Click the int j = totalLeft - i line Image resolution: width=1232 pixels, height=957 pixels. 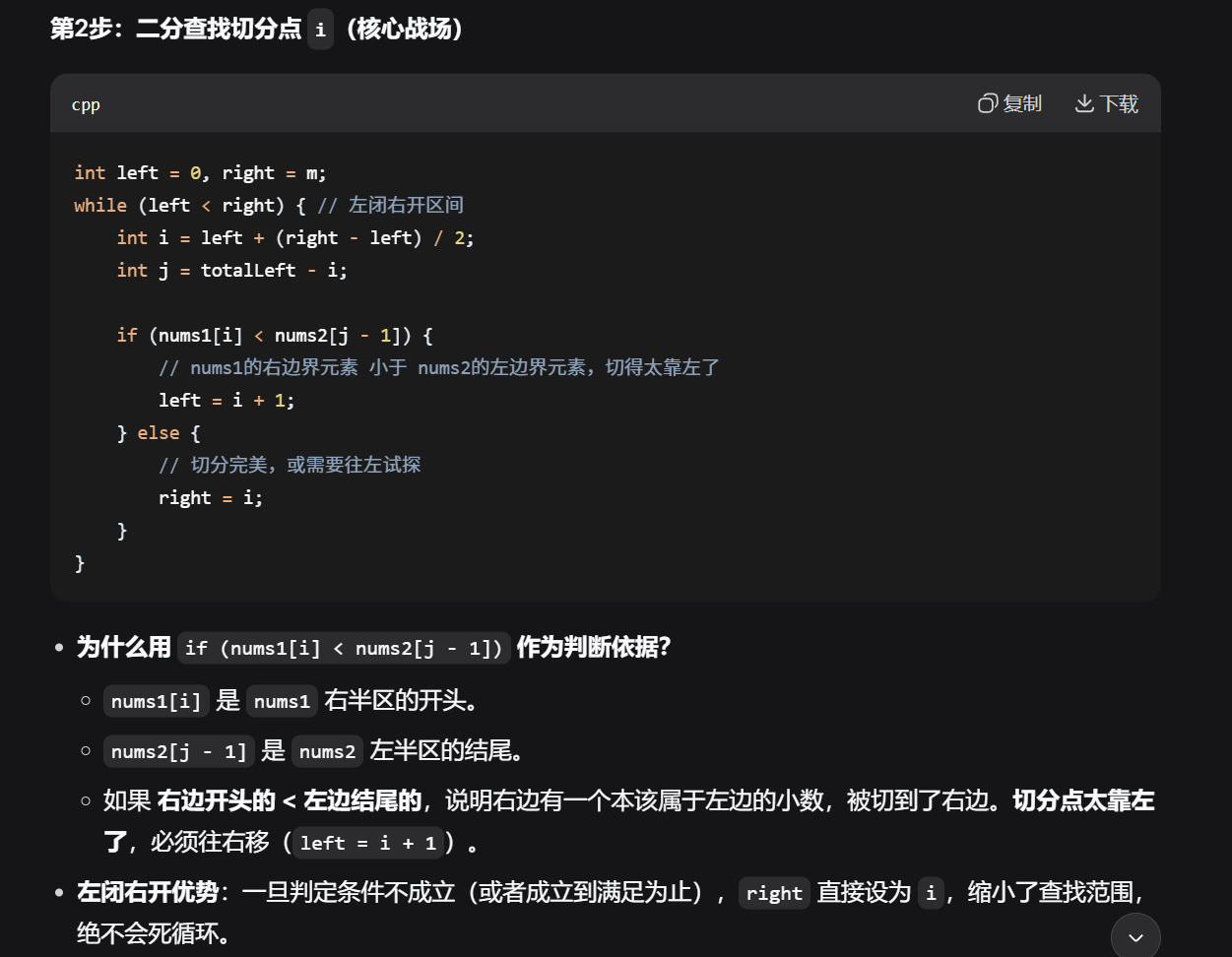point(231,270)
